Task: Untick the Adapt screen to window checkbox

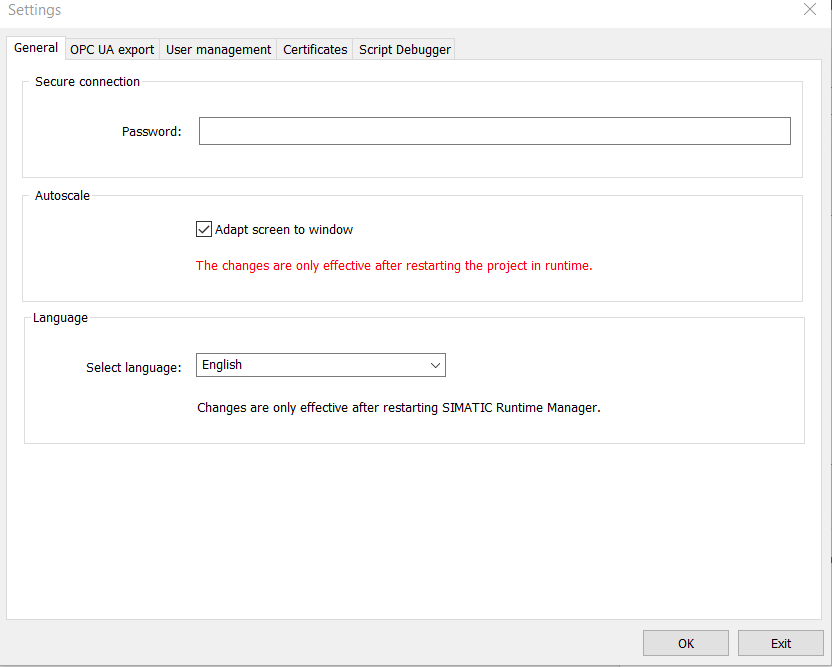Action: [204, 230]
